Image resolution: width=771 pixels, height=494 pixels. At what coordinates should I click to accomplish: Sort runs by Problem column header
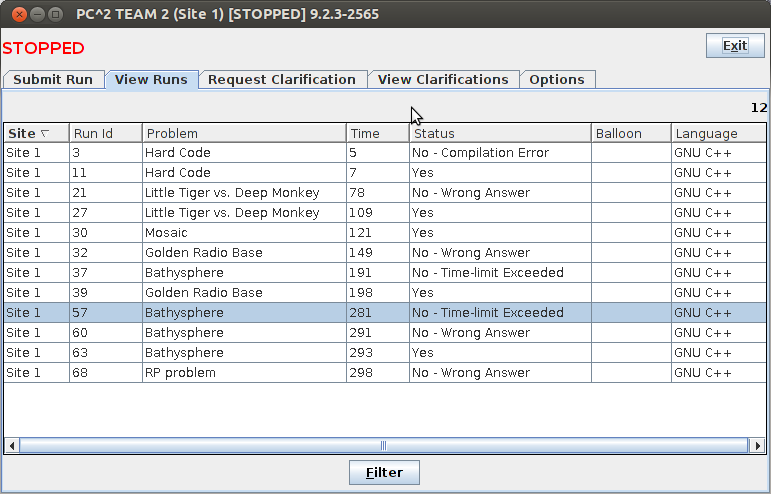245,134
